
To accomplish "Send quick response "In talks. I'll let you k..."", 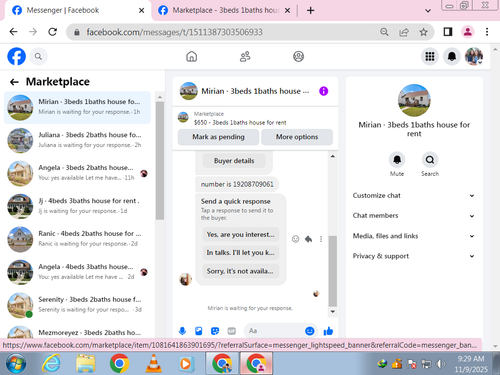I will pos(241,253).
